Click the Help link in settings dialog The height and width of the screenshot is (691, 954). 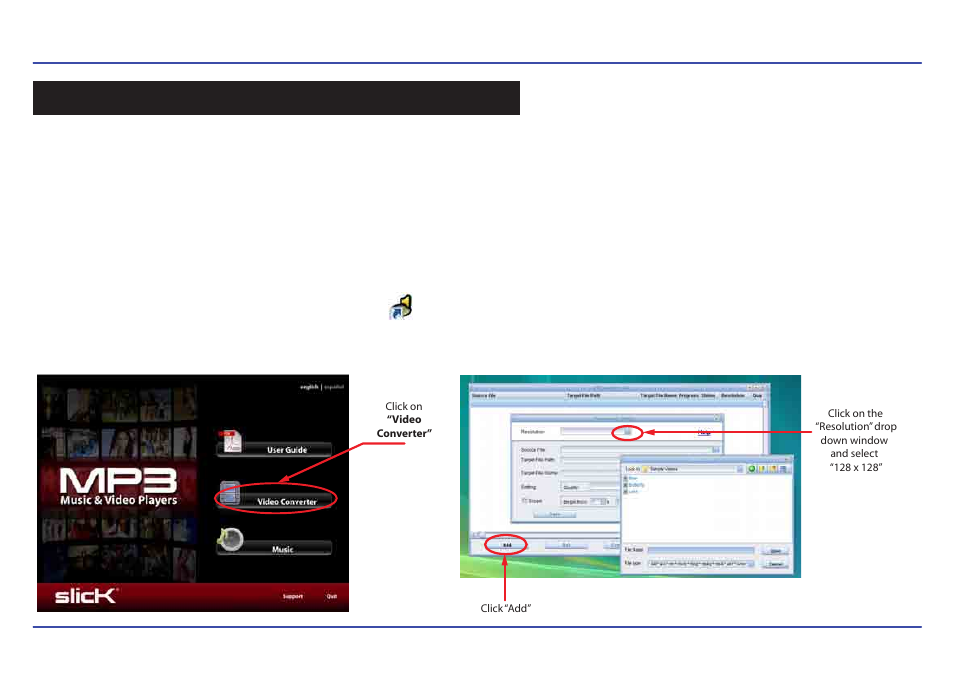704,432
